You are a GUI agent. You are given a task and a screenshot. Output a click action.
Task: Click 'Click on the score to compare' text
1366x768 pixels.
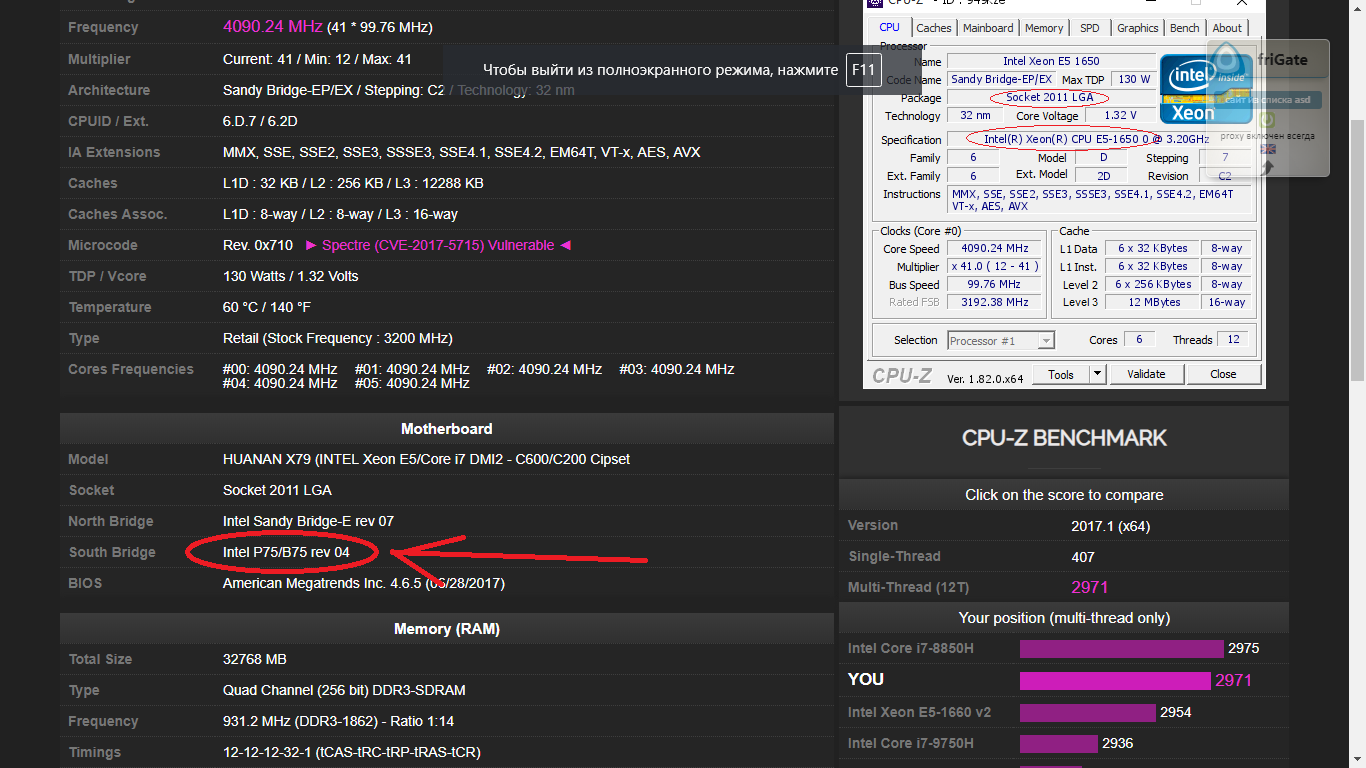pyautogui.click(x=1064, y=495)
